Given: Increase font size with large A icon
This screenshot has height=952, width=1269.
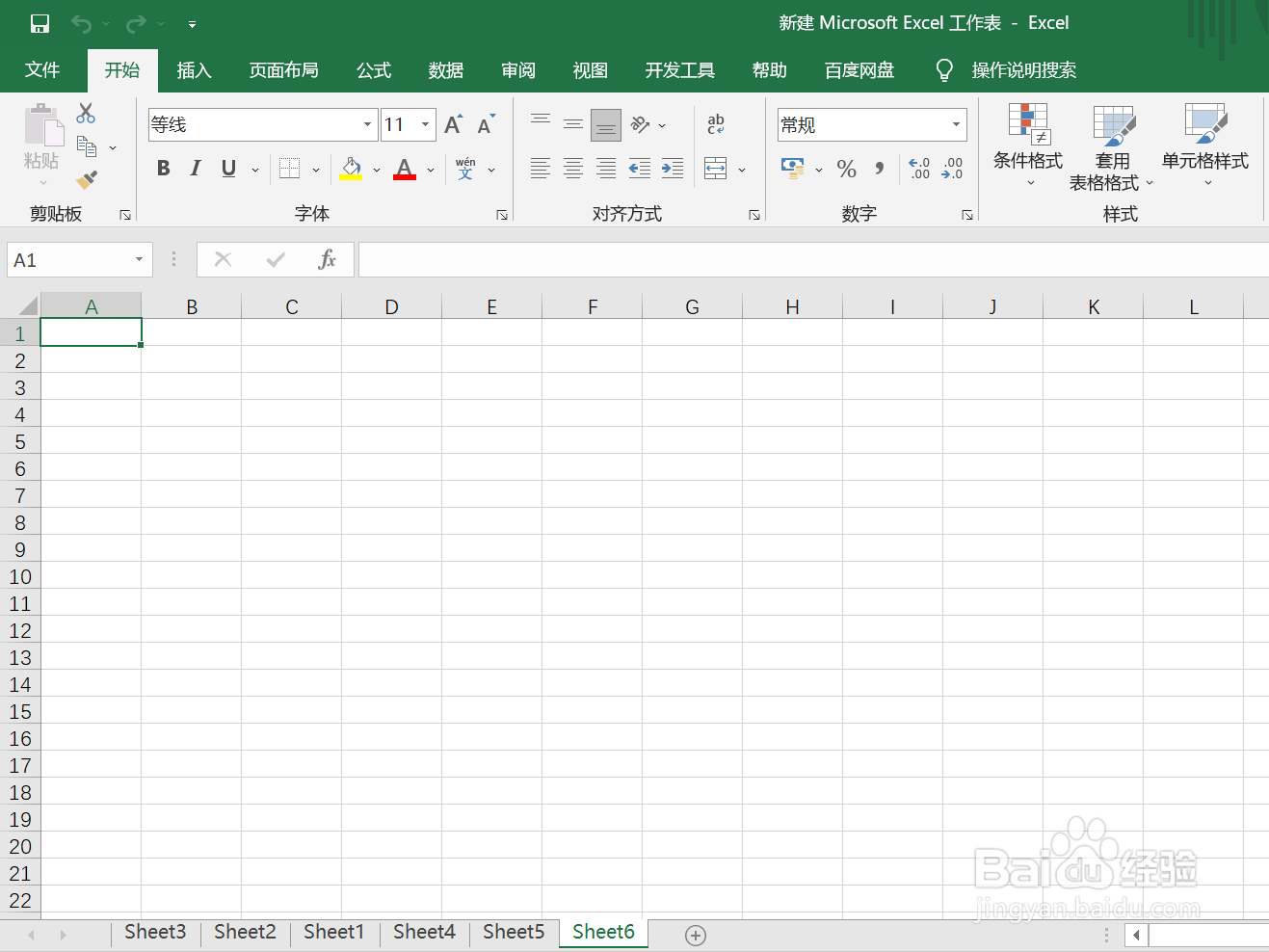Looking at the screenshot, I should pyautogui.click(x=453, y=124).
